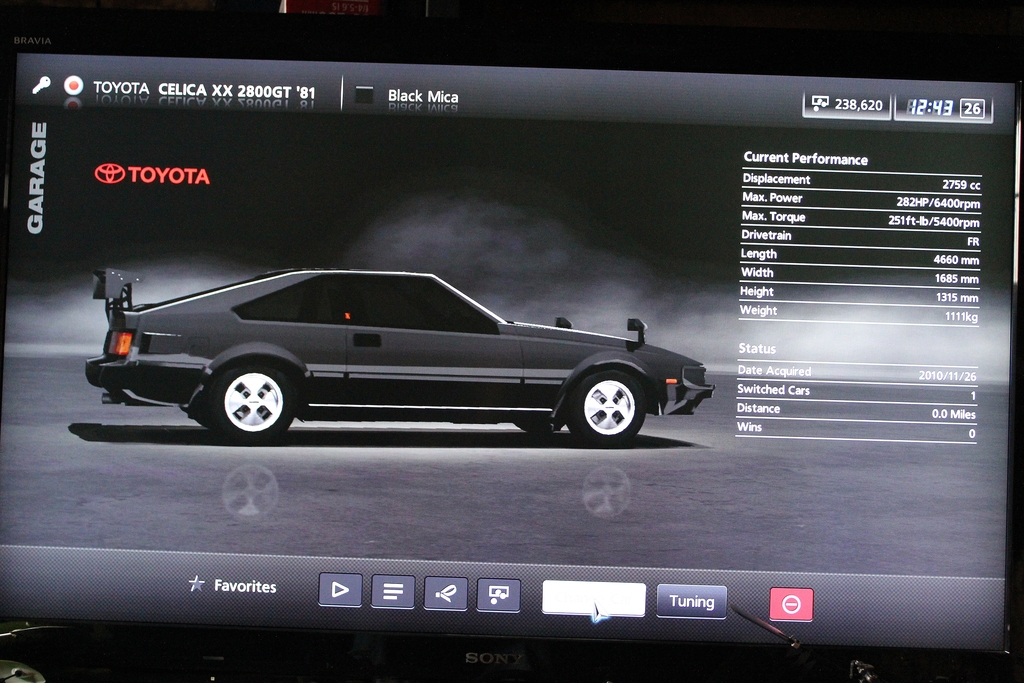Screen dimensions: 1024x683
Task: Click the Length 4660 mm row
Action: coord(859,257)
